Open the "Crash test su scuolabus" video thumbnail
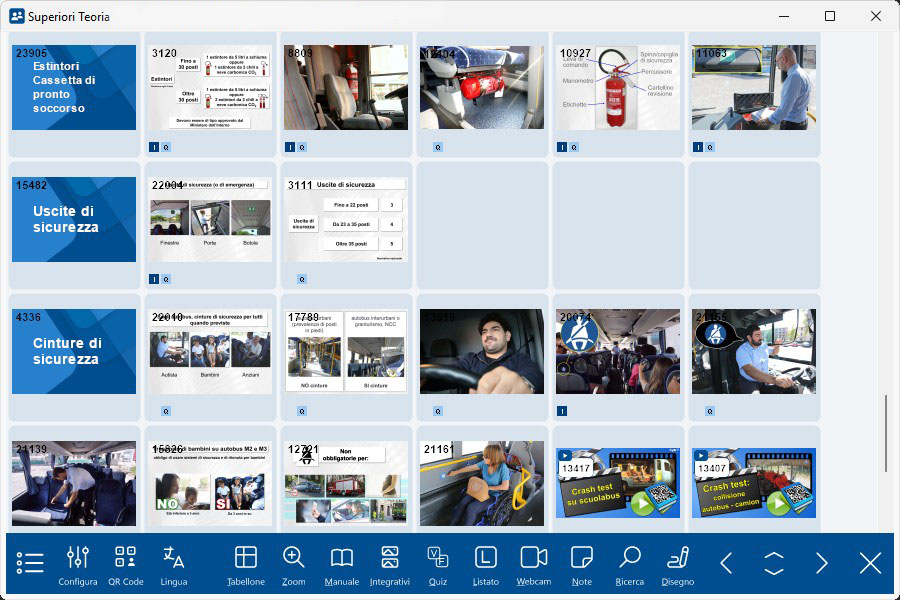The image size is (900, 600). pos(618,483)
